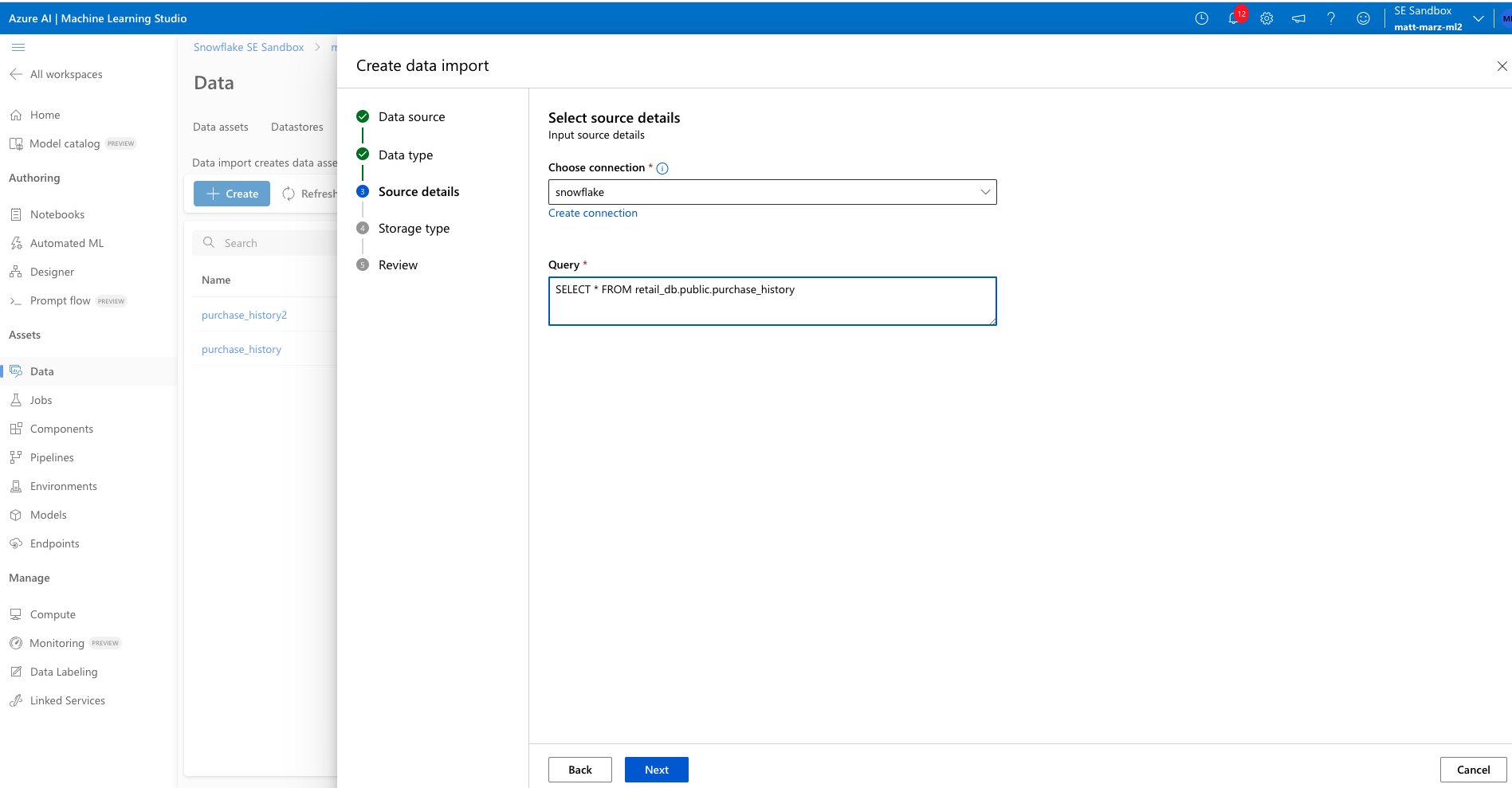The height and width of the screenshot is (788, 1512).
Task: Click the Next button
Action: coord(656,770)
